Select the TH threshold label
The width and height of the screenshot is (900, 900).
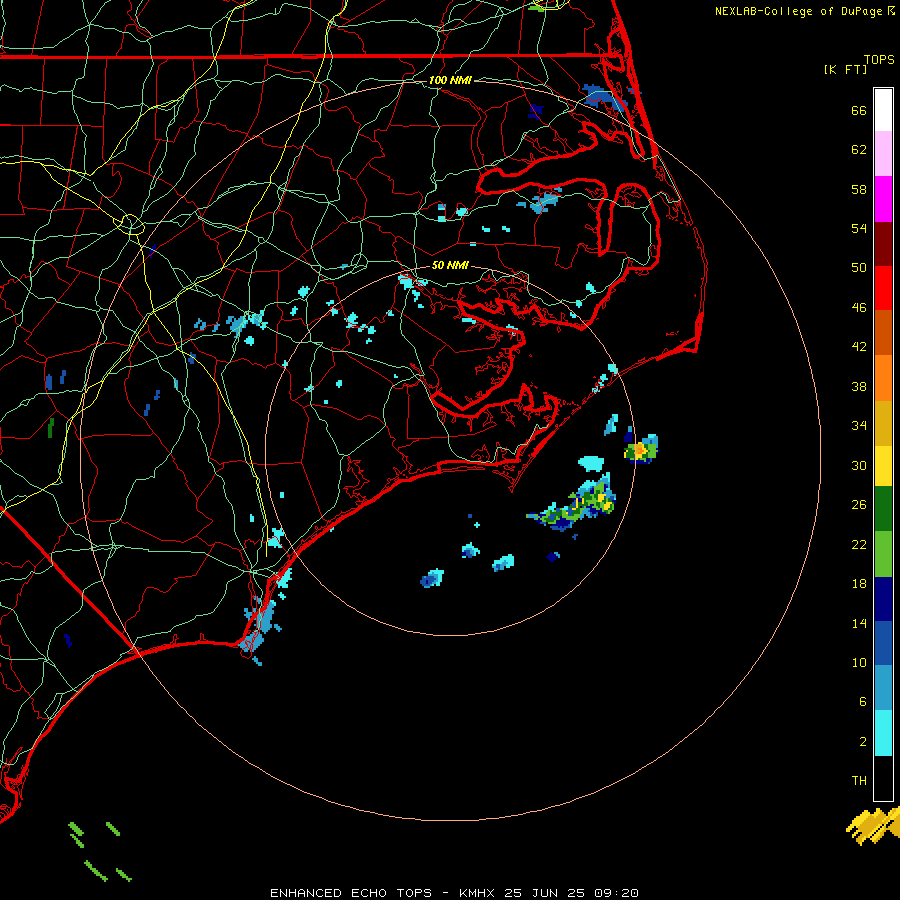coord(859,781)
